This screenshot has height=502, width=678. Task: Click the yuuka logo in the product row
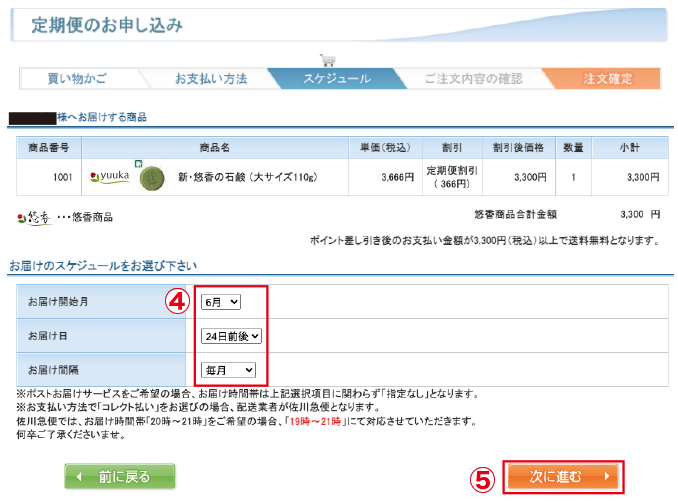(110, 177)
